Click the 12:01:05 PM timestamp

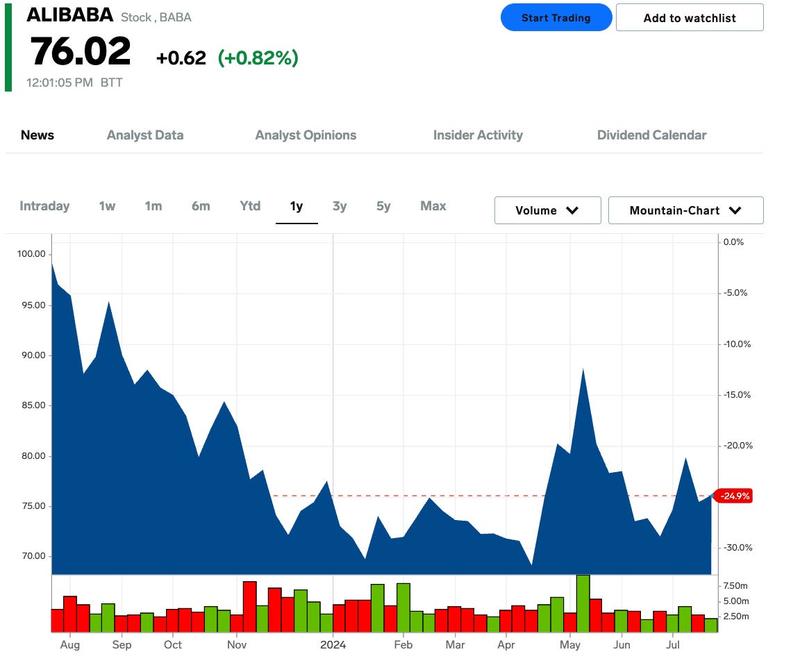pos(60,83)
